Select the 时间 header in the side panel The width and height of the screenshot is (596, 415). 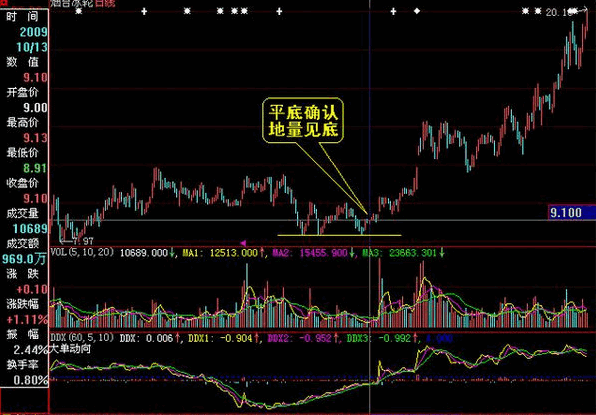click(22, 17)
